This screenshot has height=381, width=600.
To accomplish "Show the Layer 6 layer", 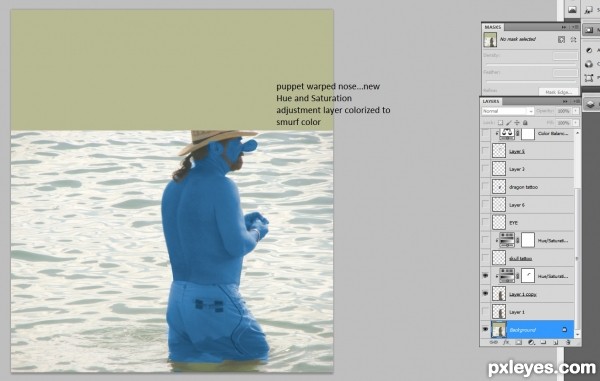I will click(x=485, y=204).
